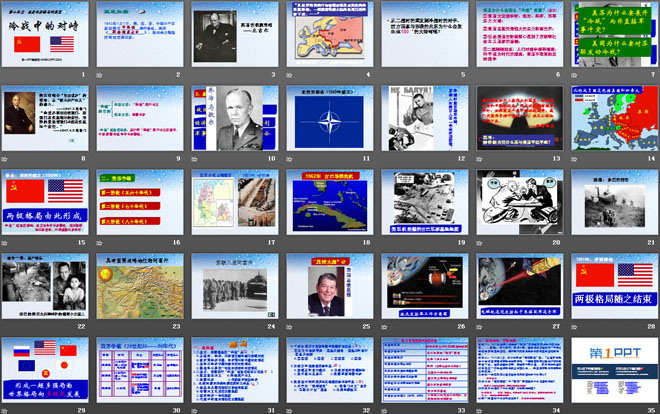This screenshot has height=414, width=660.
Task: Click the animation star icon under slide 29
Action: coord(4,410)
